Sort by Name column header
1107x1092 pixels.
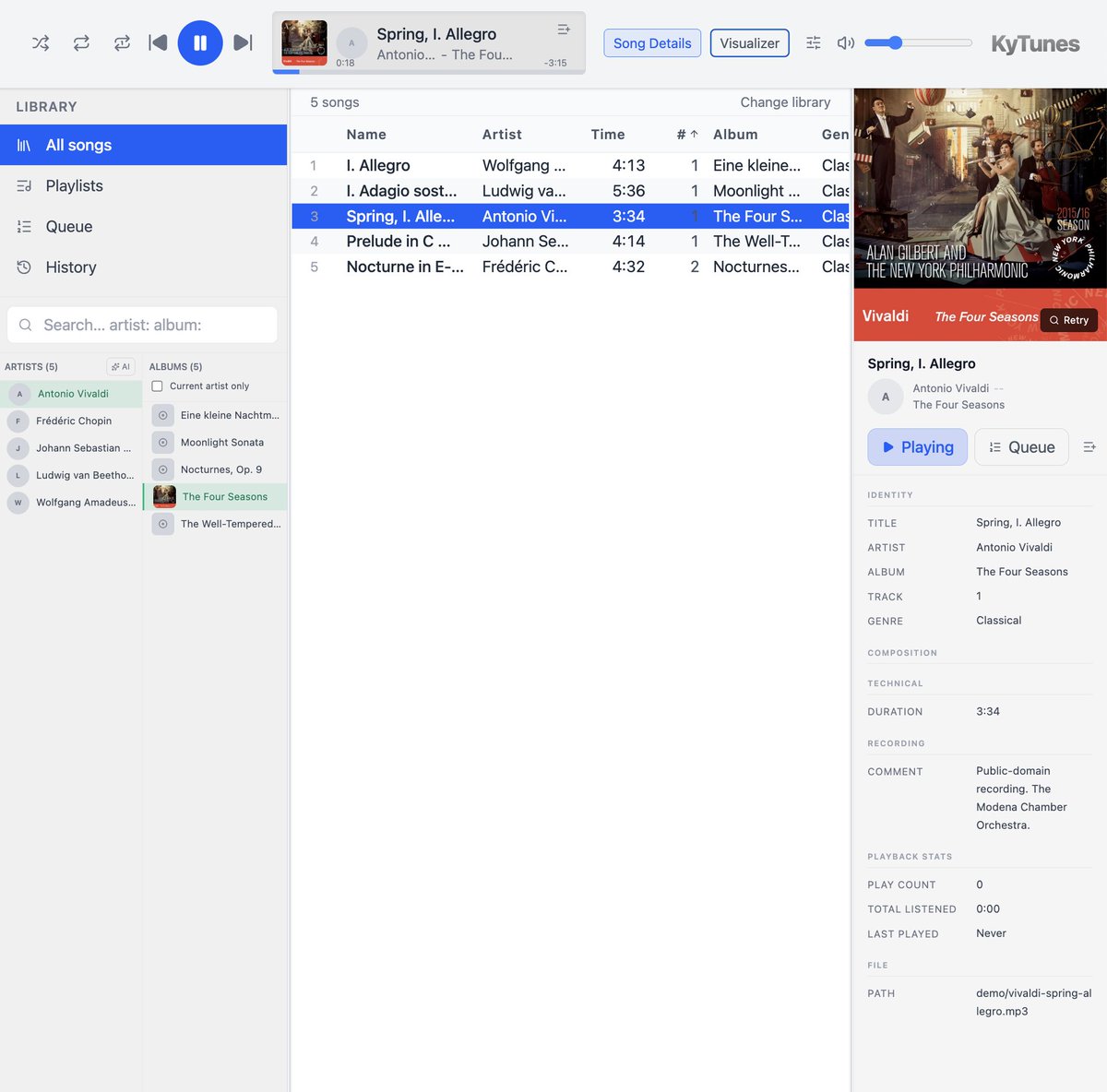(366, 135)
